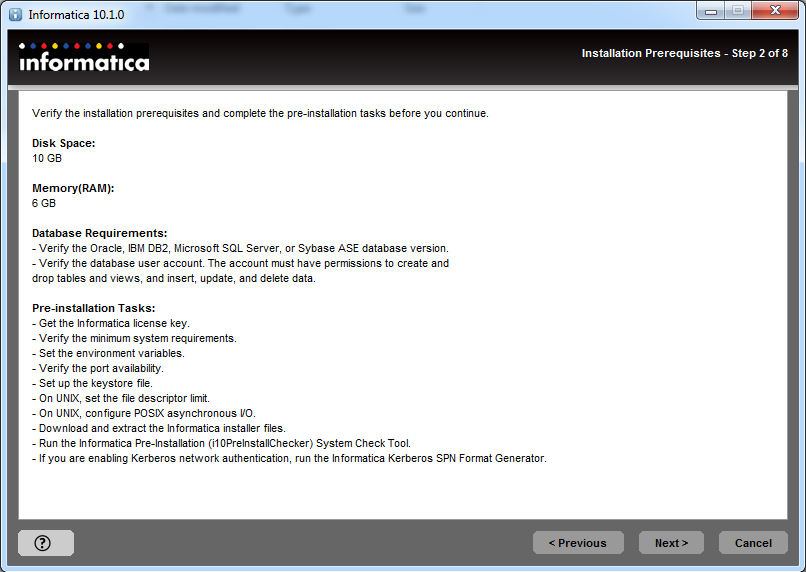Click 'configure POSIX asynchronous I/O' line
The width and height of the screenshot is (806, 572).
pos(143,413)
